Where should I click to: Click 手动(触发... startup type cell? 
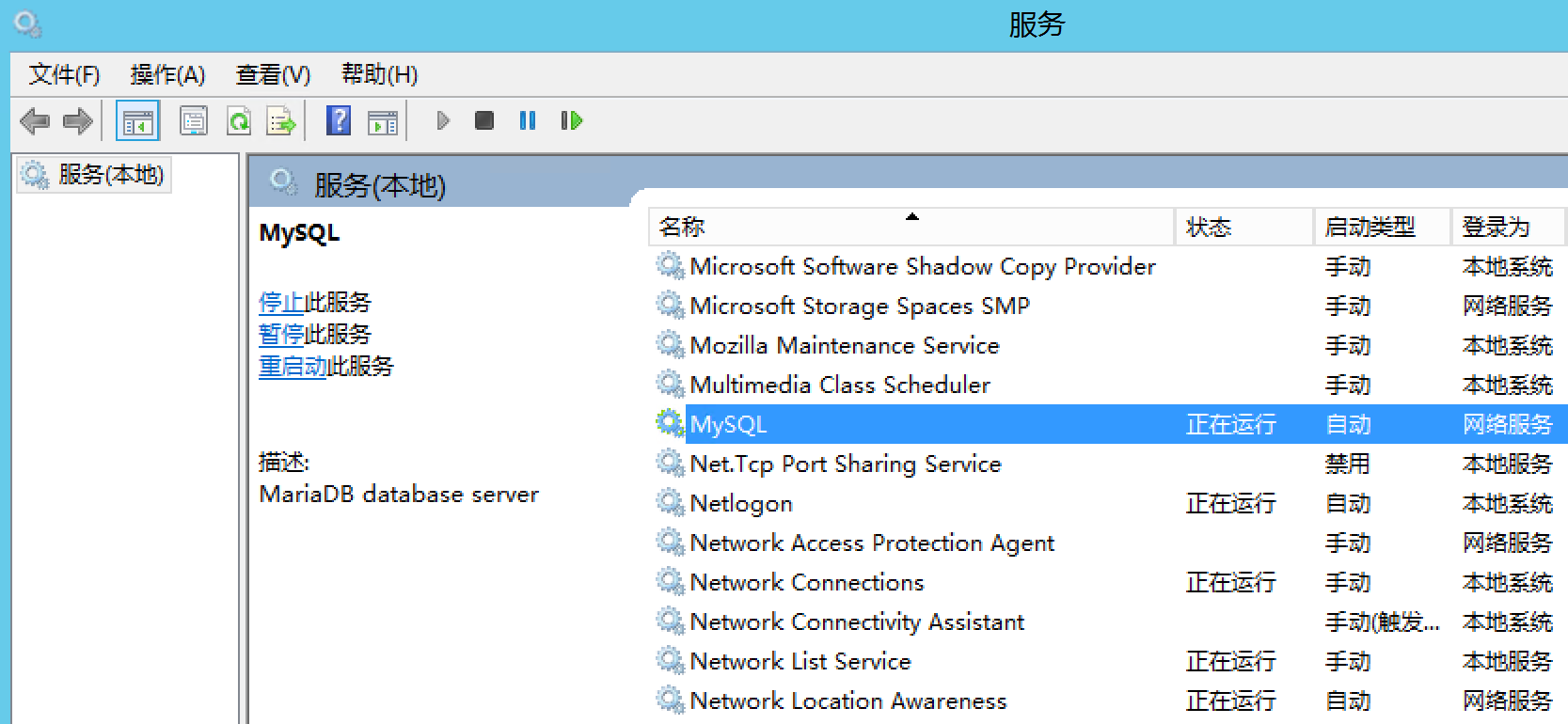pyautogui.click(x=1382, y=622)
